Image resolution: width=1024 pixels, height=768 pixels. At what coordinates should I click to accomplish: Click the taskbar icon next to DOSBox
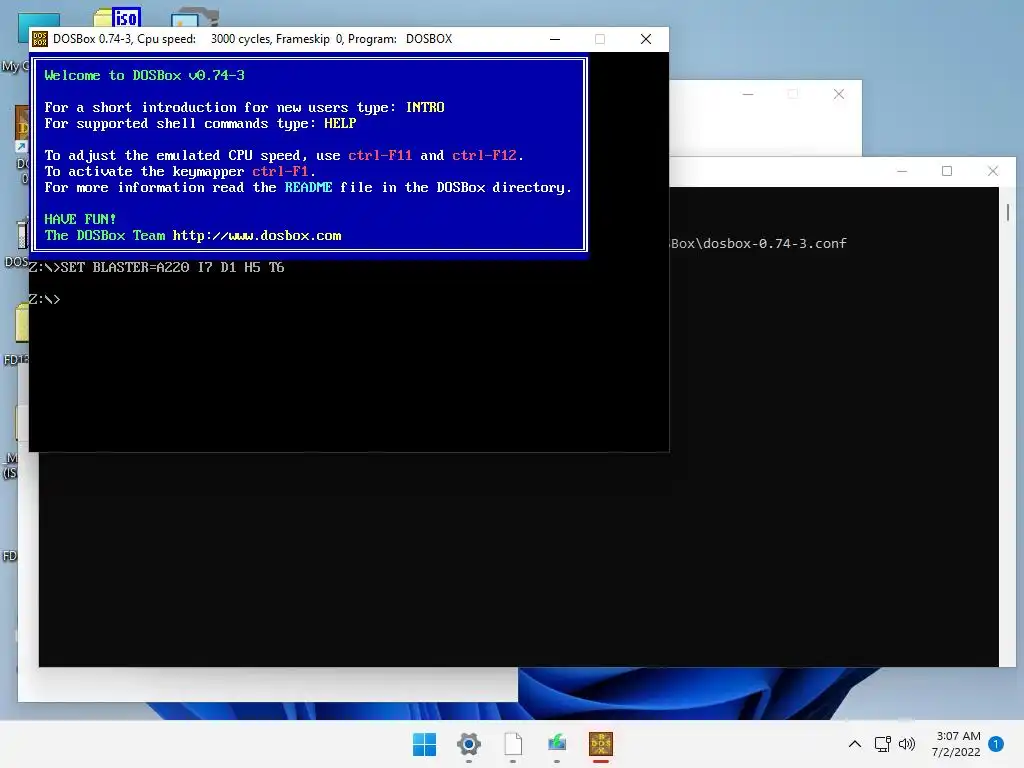557,744
